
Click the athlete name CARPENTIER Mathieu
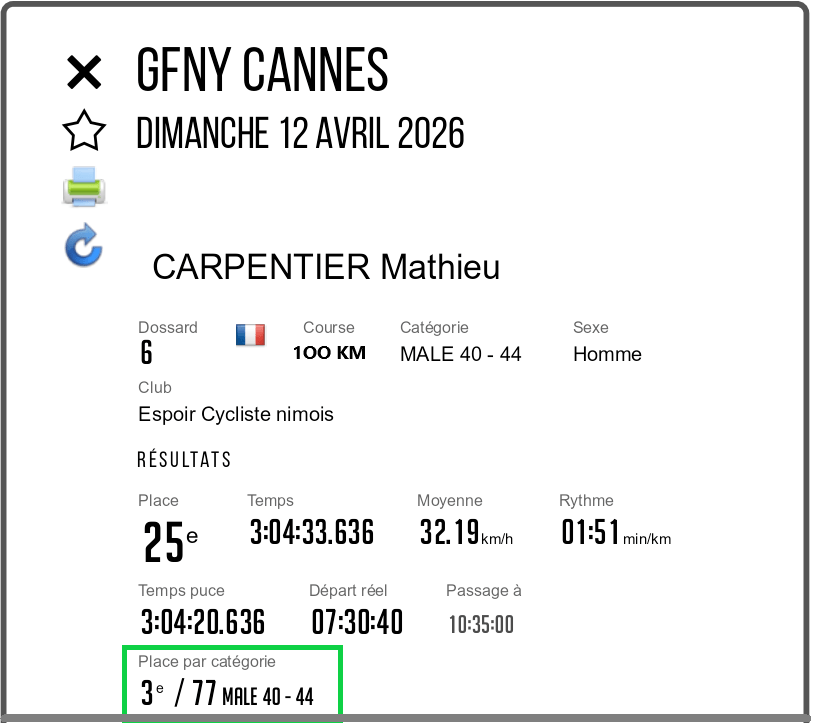326,268
